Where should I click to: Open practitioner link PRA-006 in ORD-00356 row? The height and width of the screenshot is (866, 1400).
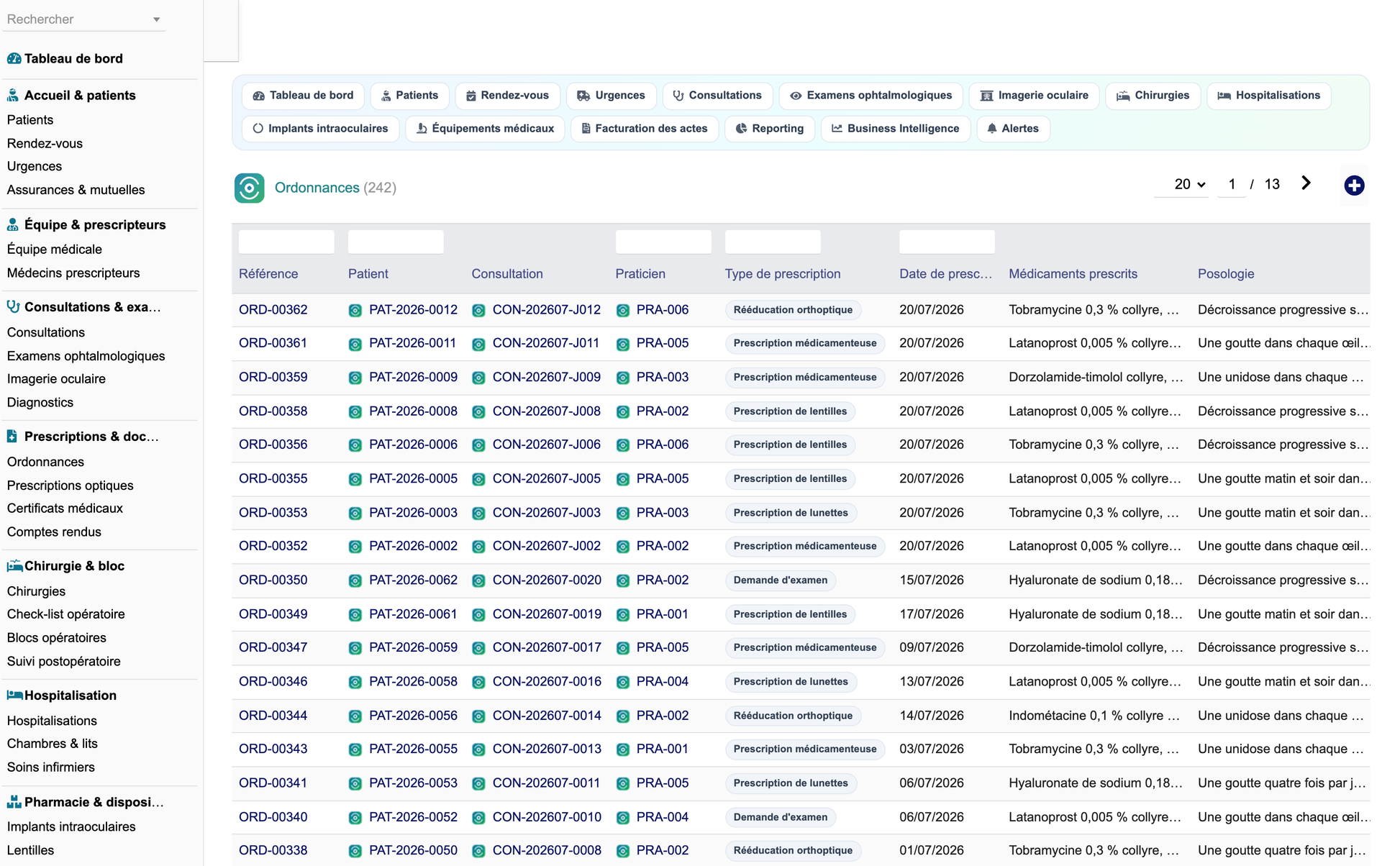tap(663, 445)
